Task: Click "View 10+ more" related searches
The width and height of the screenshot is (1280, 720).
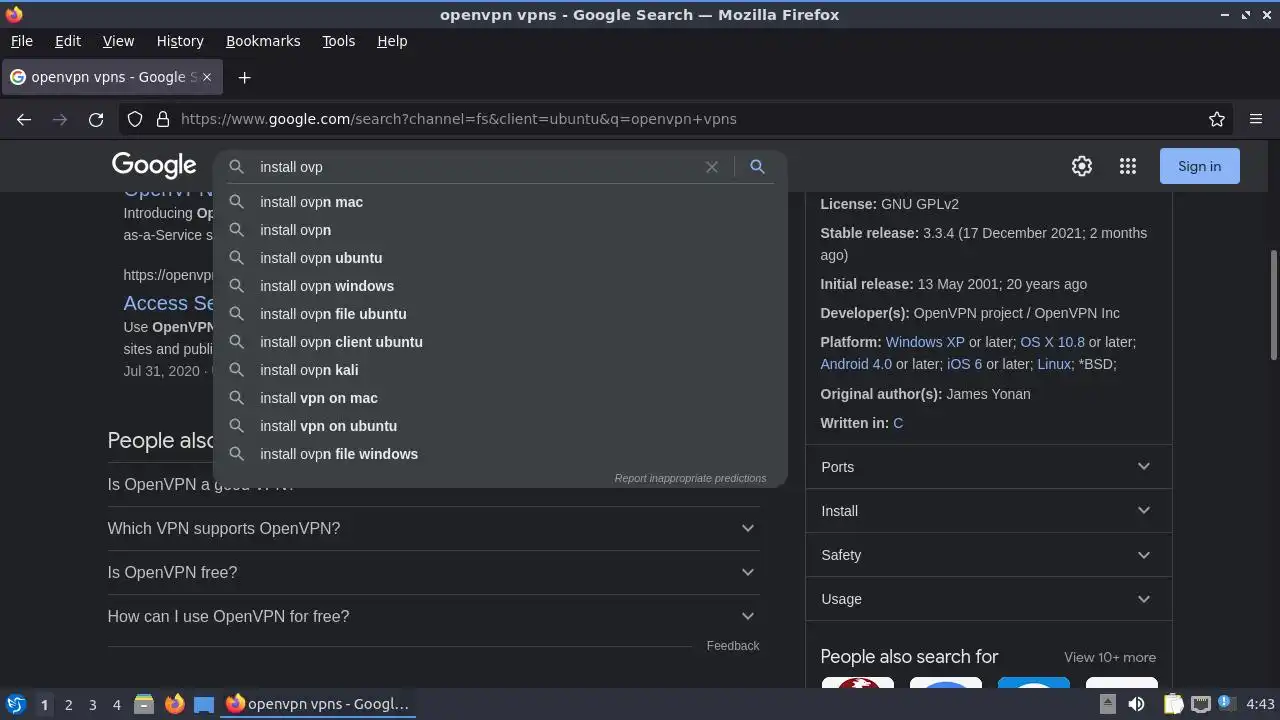Action: 1110,657
